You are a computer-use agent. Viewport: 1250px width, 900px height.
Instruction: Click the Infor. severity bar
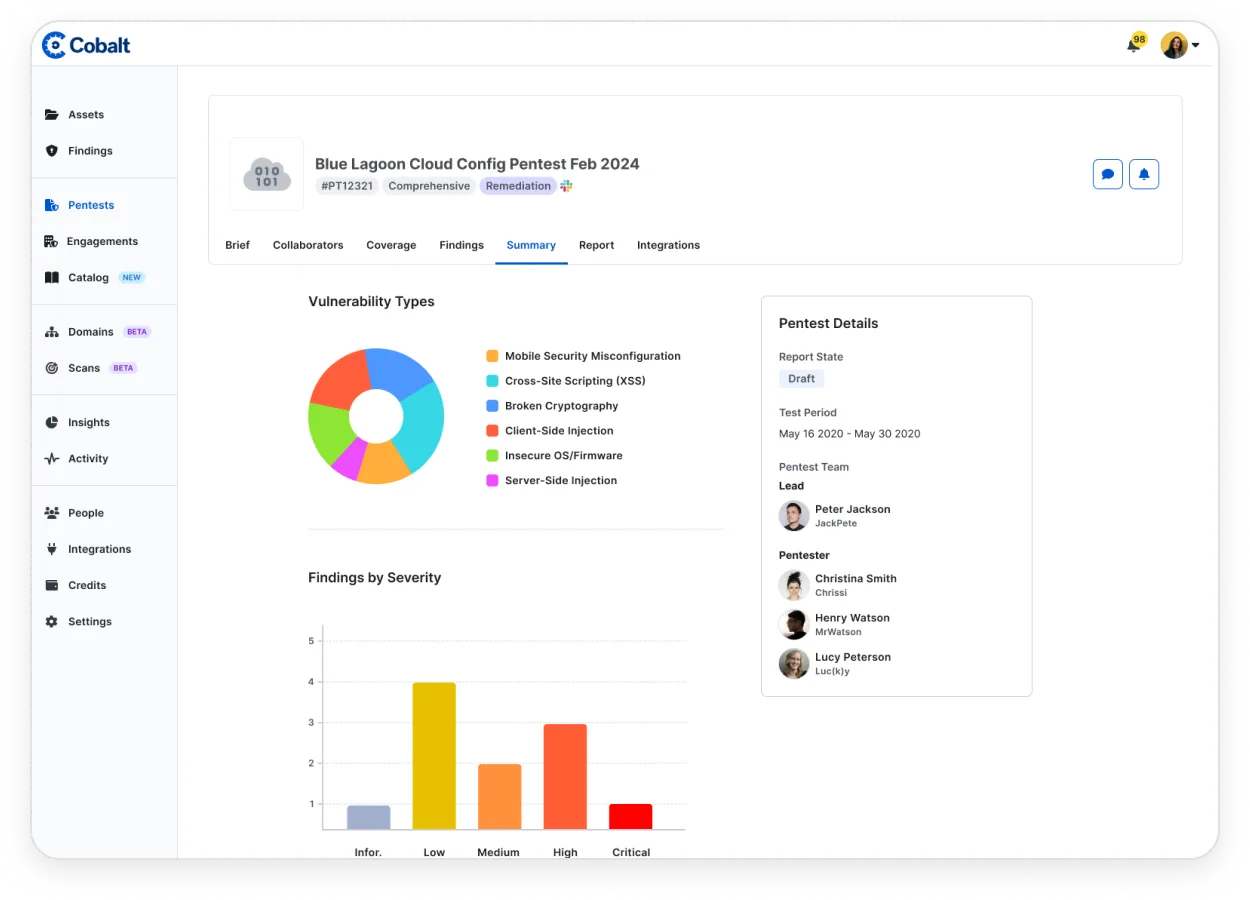pyautogui.click(x=369, y=817)
